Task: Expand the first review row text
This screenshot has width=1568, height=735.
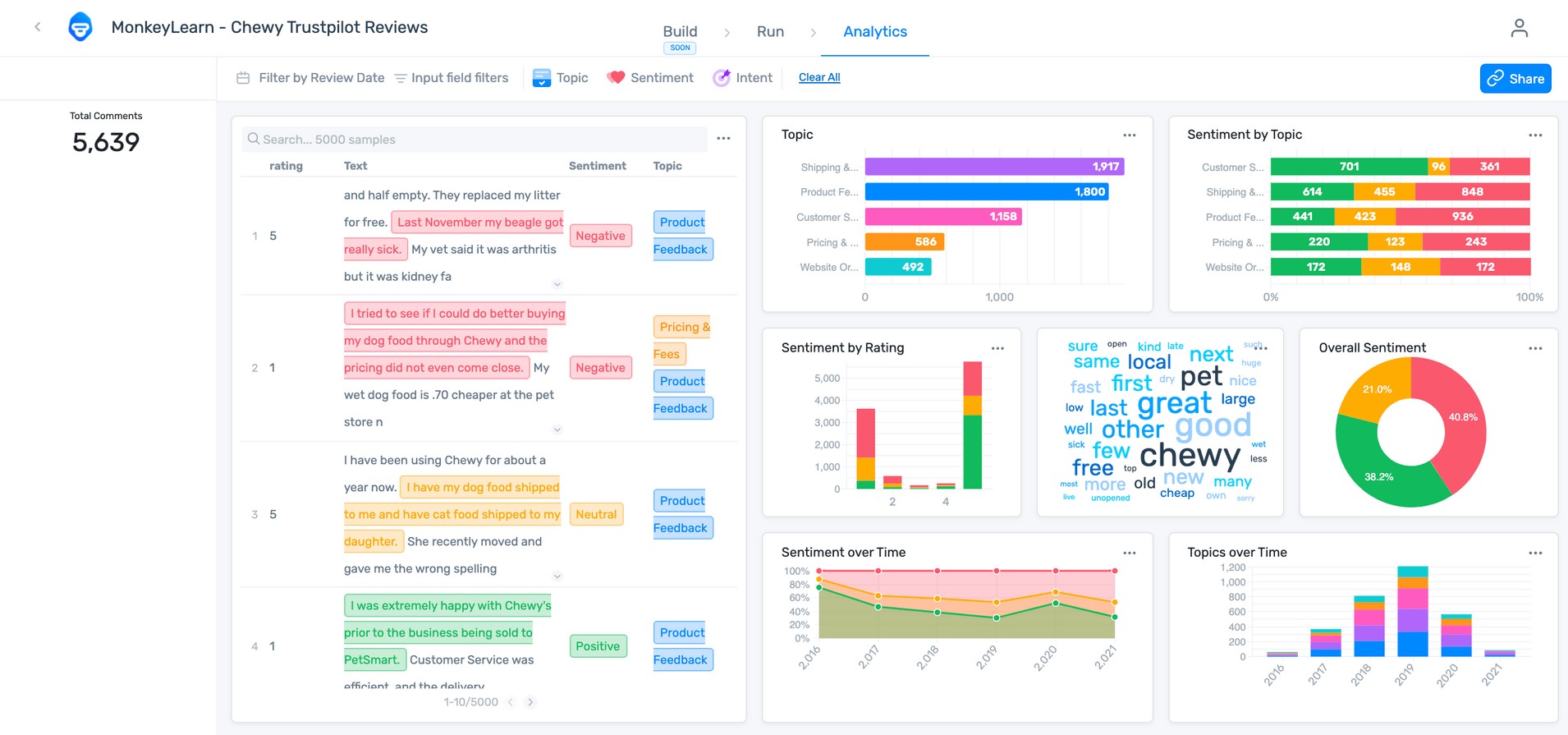Action: [557, 284]
